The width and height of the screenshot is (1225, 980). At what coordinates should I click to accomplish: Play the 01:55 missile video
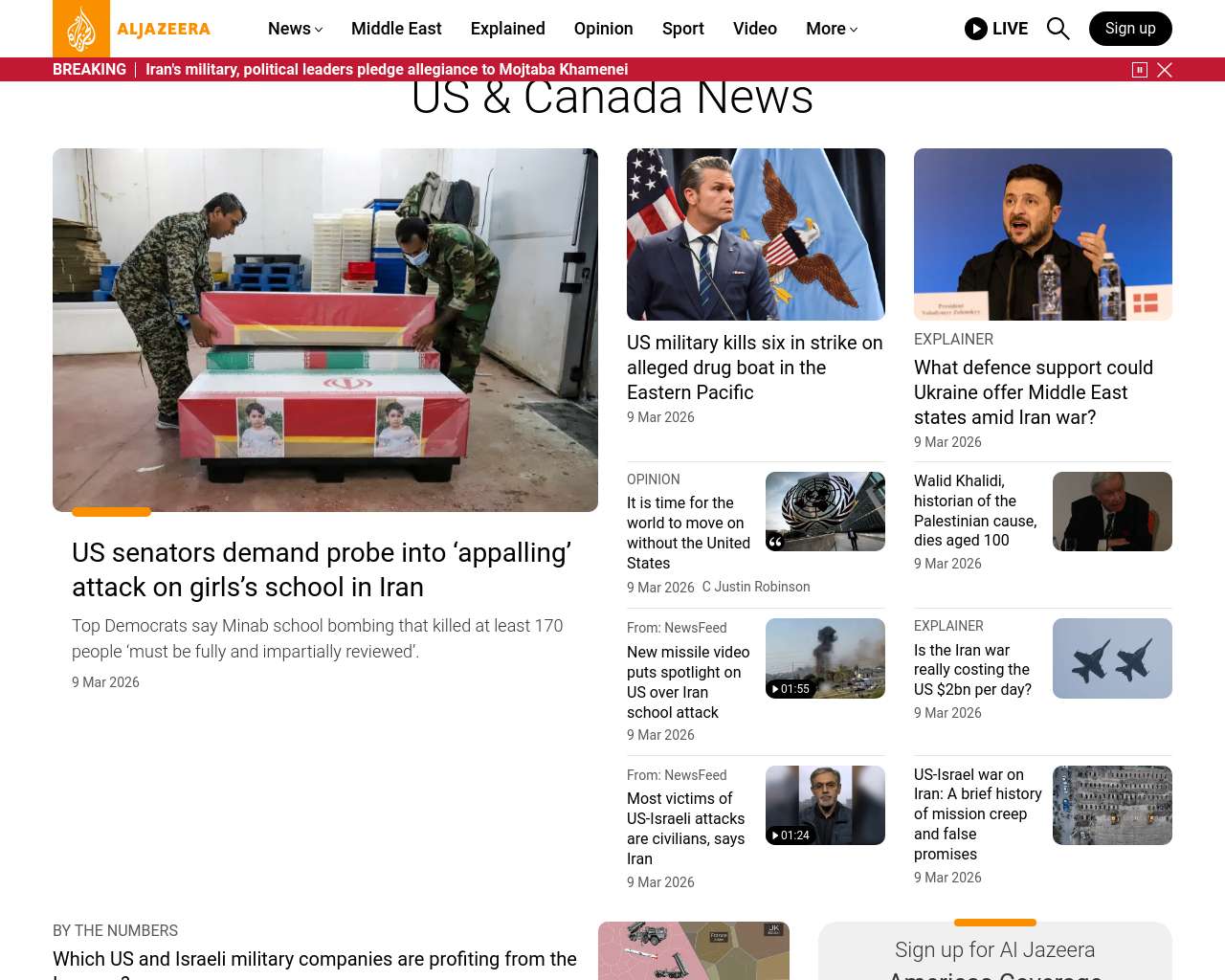[x=825, y=658]
